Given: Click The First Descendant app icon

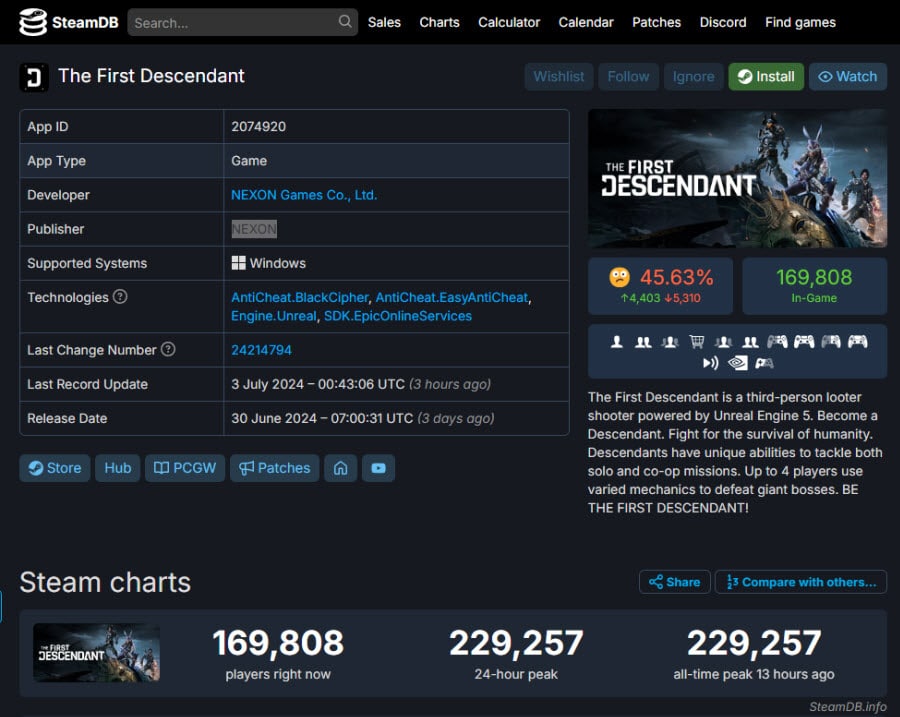Looking at the screenshot, I should (x=34, y=77).
